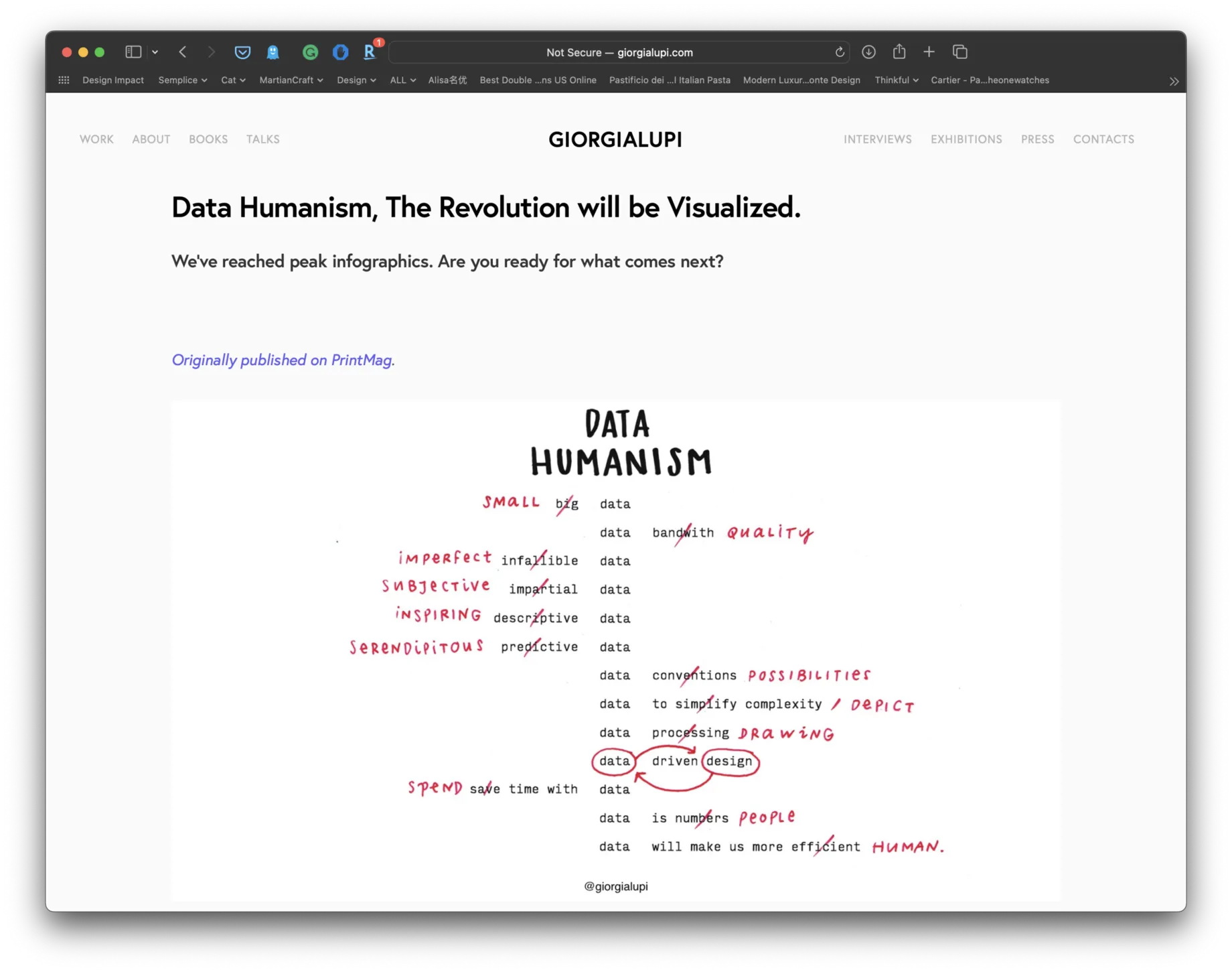Expand the MartianCraft bookmarks folder
The width and height of the screenshot is (1232, 972).
point(291,80)
